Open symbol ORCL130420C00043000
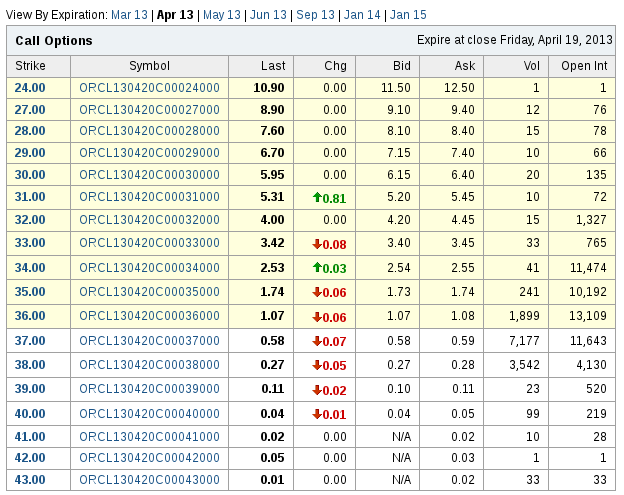The width and height of the screenshot is (624, 495). click(x=149, y=479)
